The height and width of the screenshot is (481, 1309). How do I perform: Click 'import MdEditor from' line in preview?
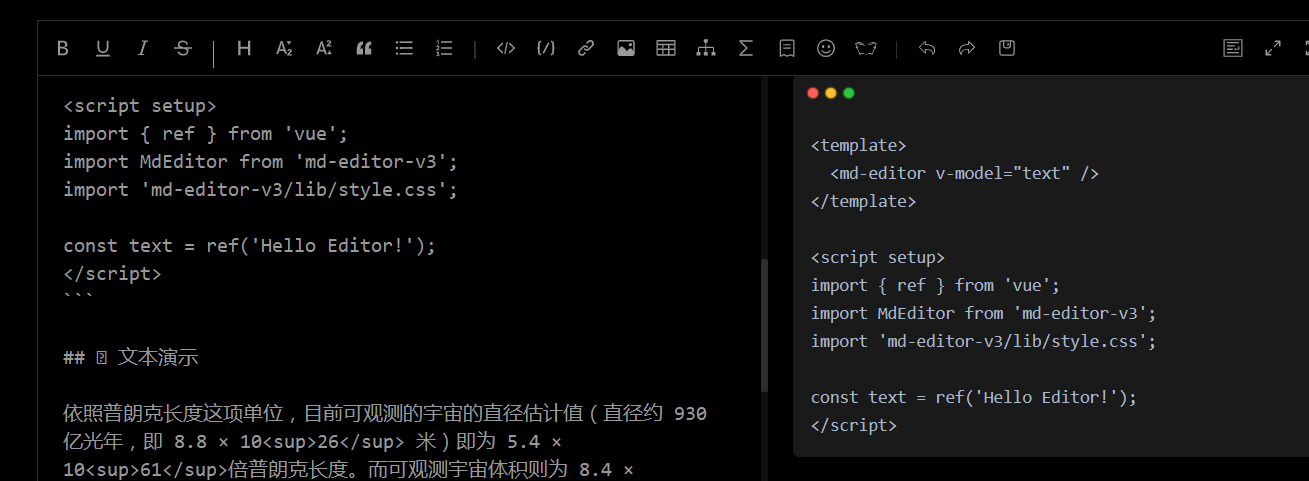pos(984,313)
